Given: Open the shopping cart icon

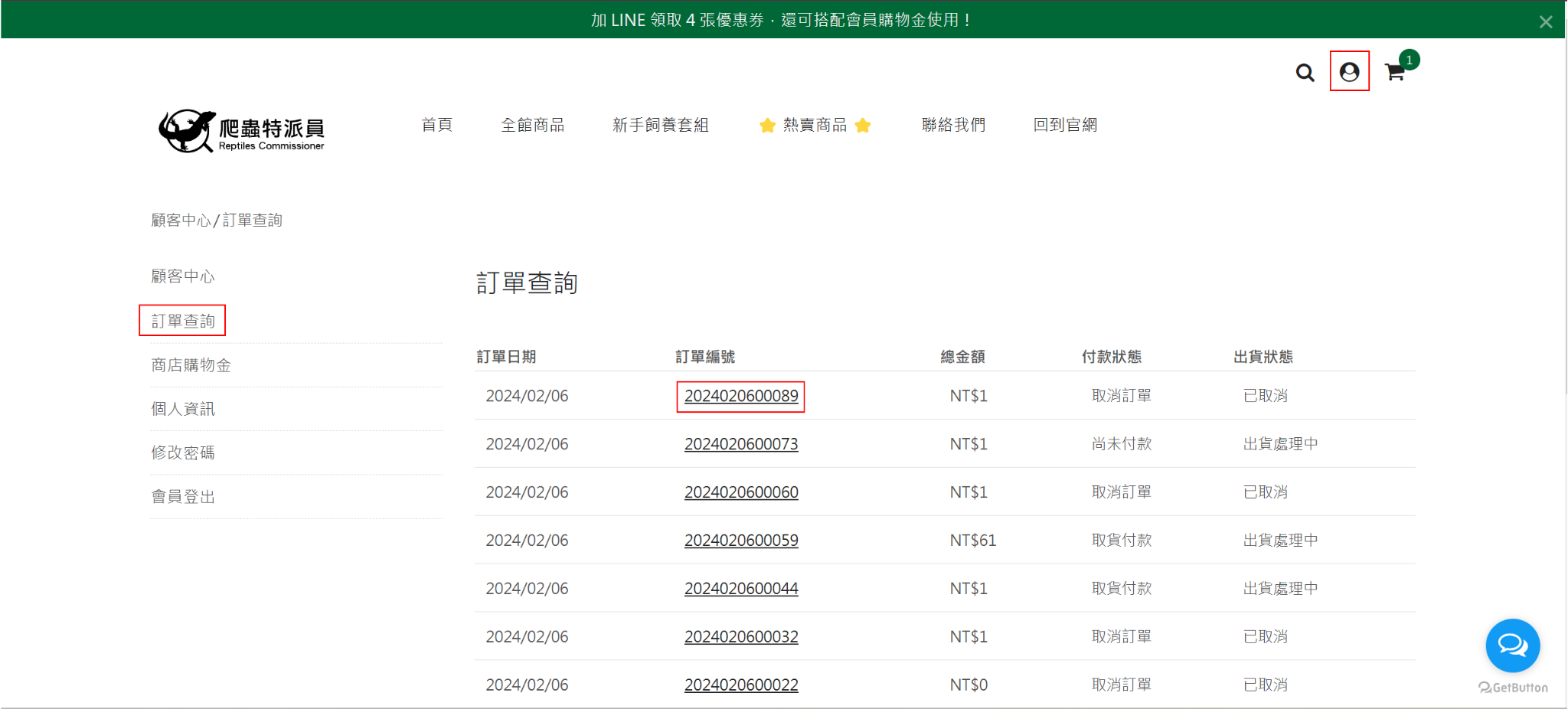Looking at the screenshot, I should tap(1395, 73).
